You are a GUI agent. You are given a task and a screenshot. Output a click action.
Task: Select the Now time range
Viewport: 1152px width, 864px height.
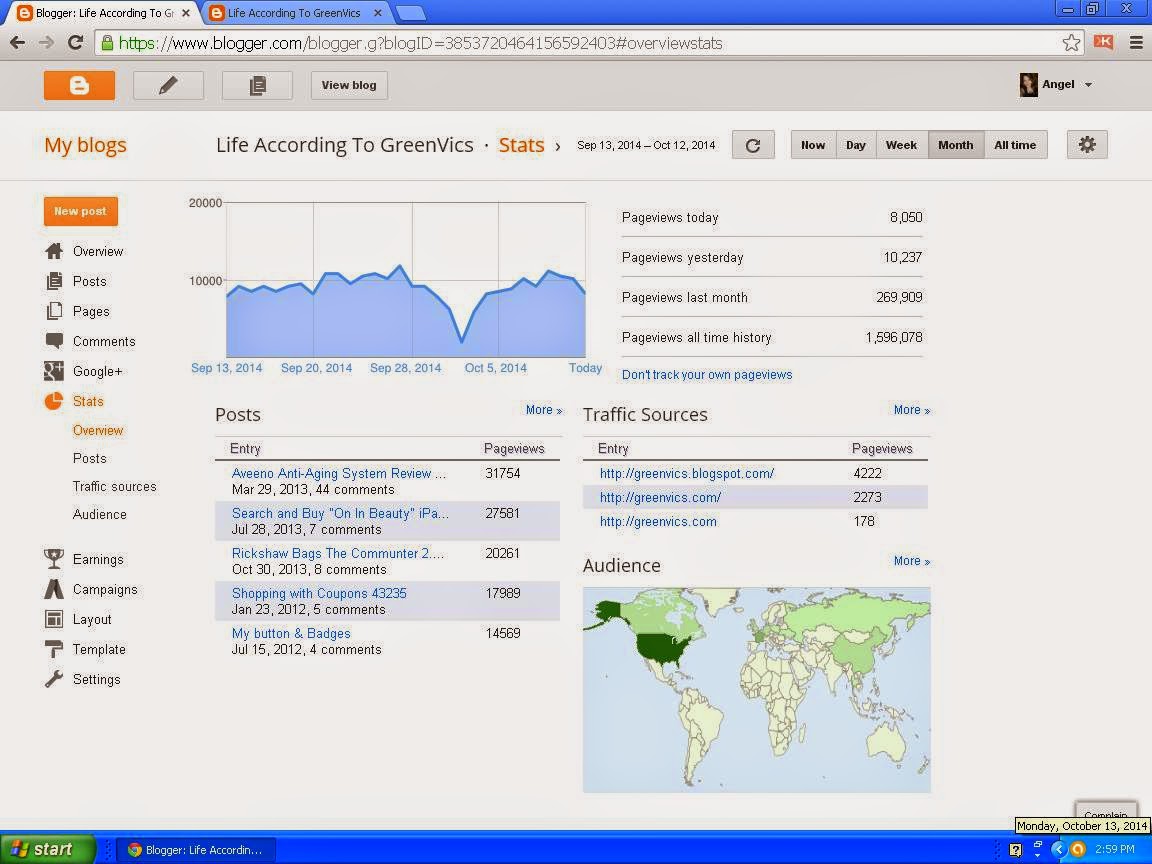coord(813,145)
